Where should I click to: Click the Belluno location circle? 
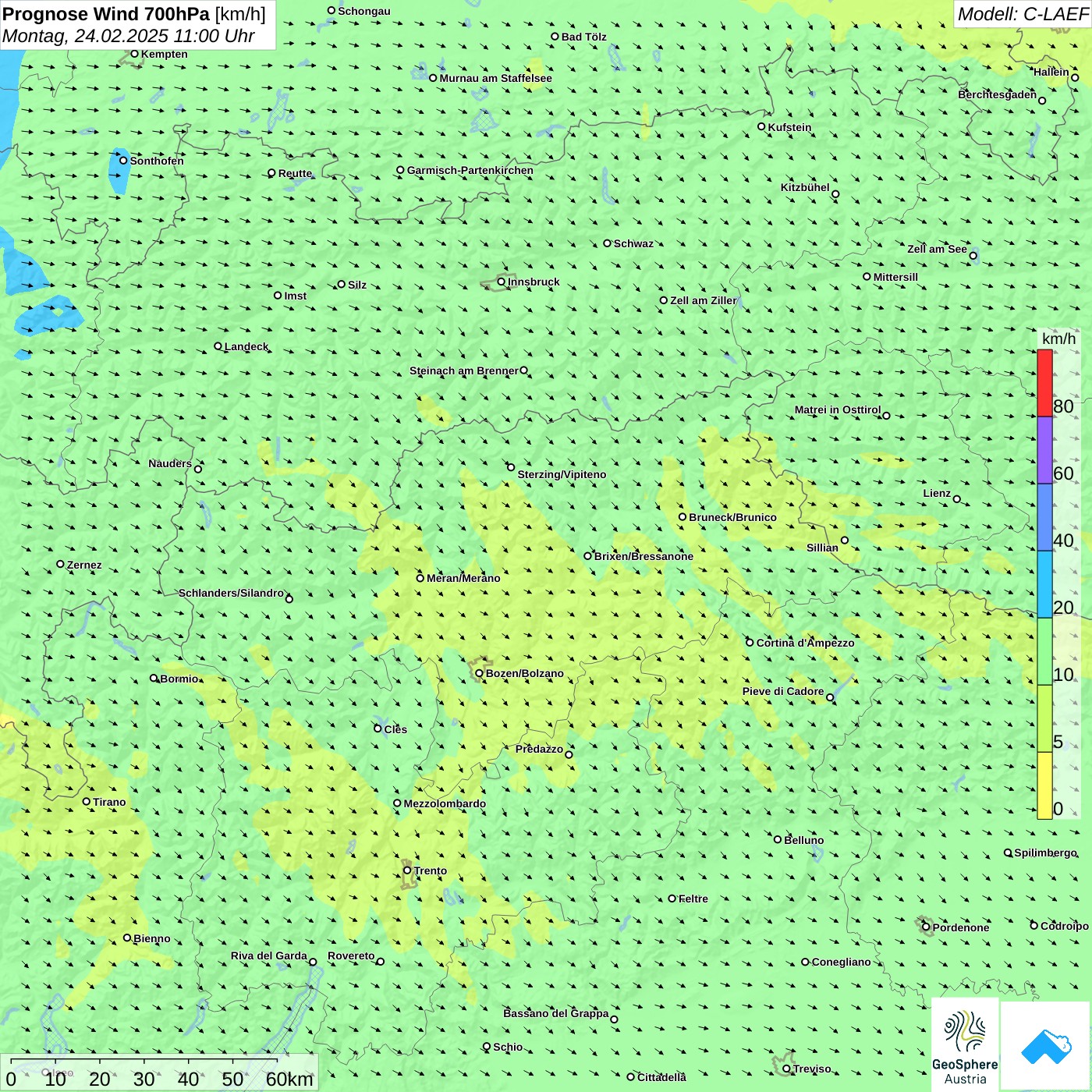(778, 840)
